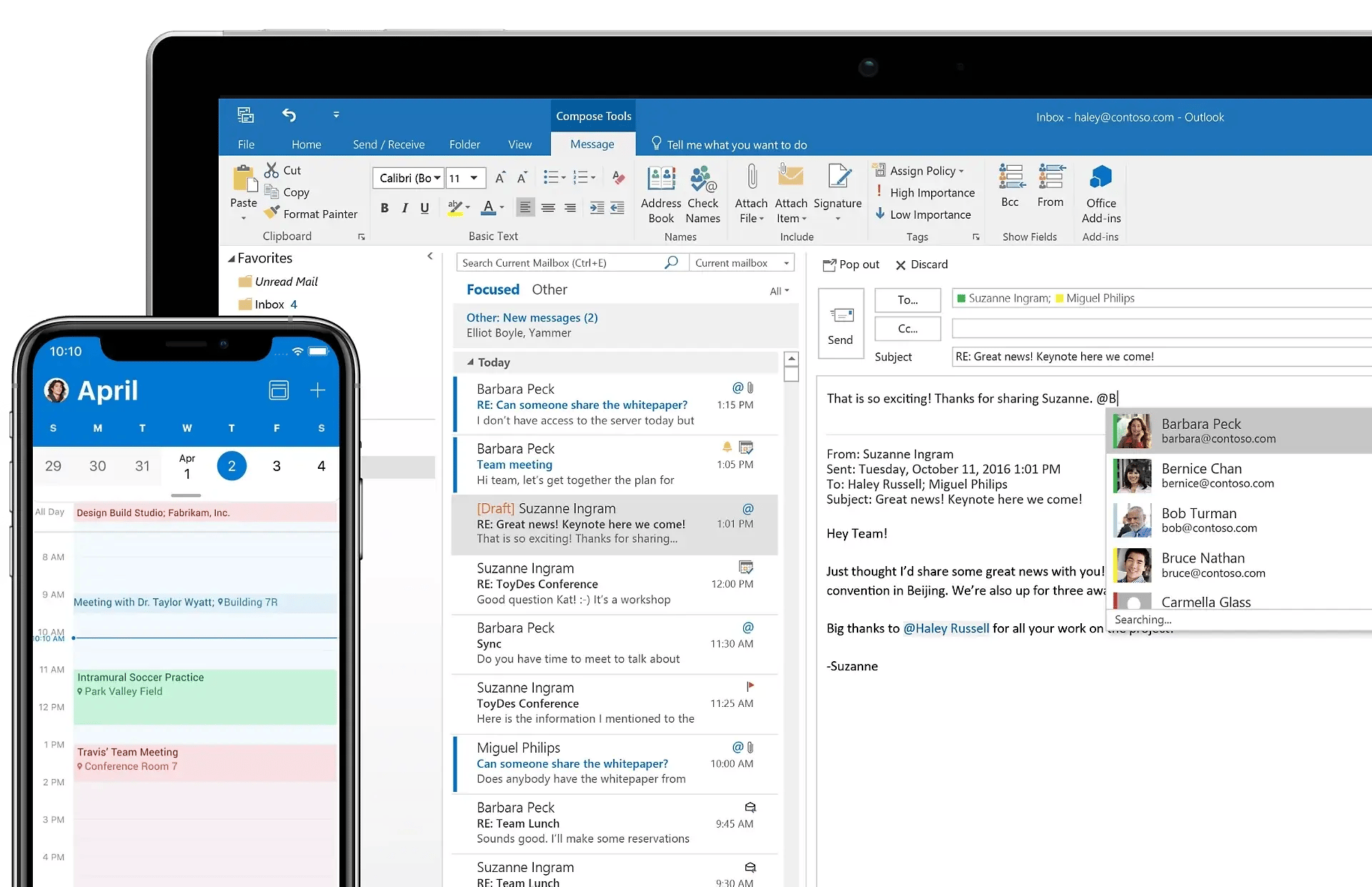The image size is (1372, 887).
Task: Increase font size with grow font icon
Action: click(x=500, y=177)
